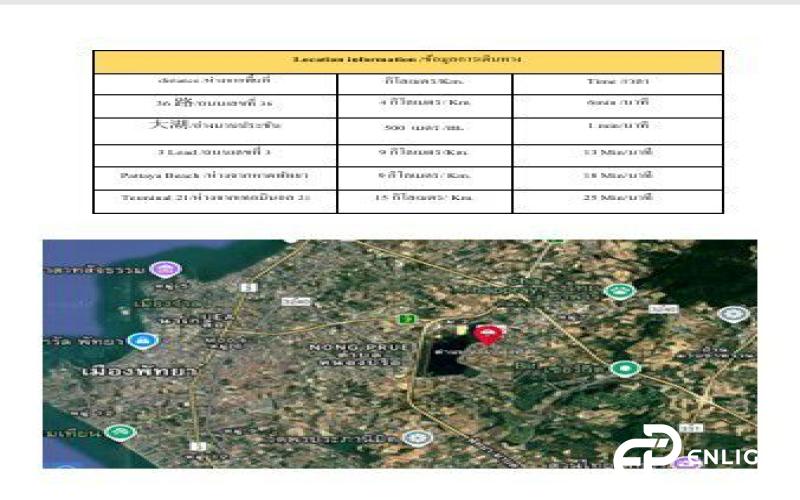Click the gray marker at the map's far right
The height and width of the screenshot is (500, 800).
click(732, 314)
